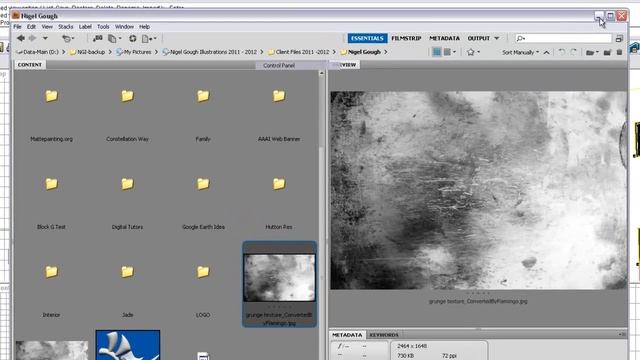Screen dimensions: 640x360
Task: Switch to the Essentials workspace
Action: click(x=367, y=38)
